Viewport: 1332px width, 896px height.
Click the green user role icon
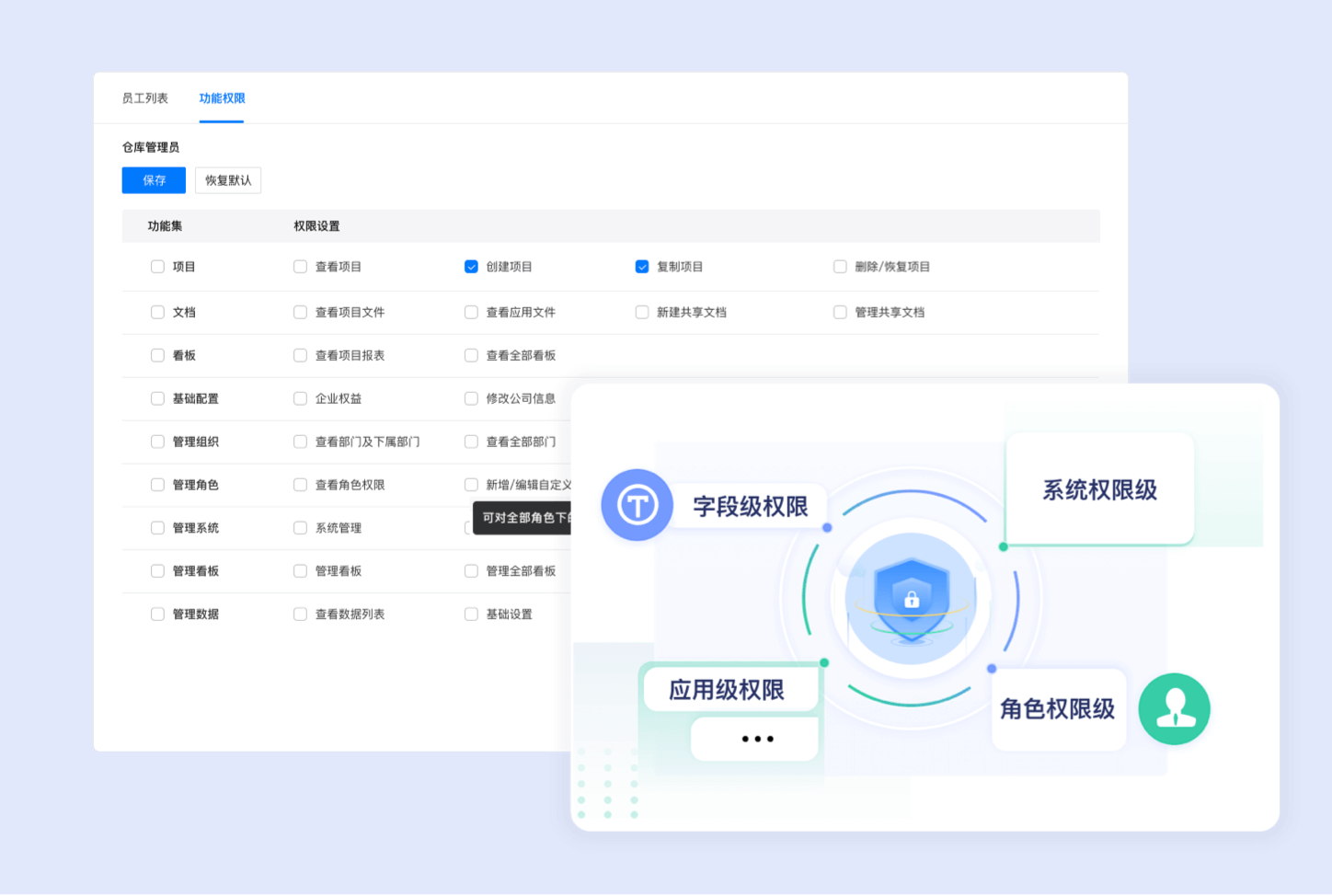(x=1174, y=709)
